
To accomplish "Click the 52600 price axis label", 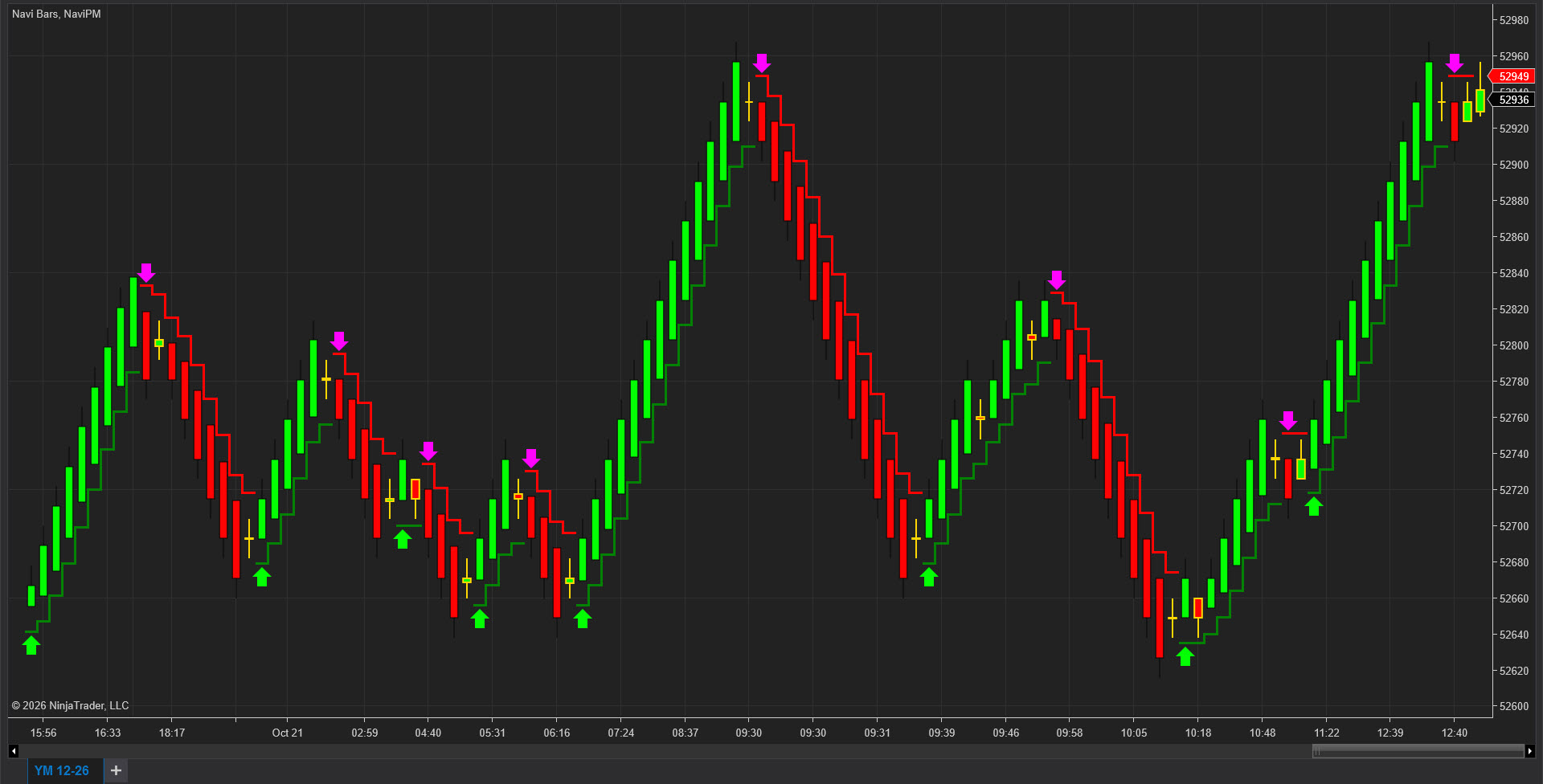I will tap(1514, 706).
